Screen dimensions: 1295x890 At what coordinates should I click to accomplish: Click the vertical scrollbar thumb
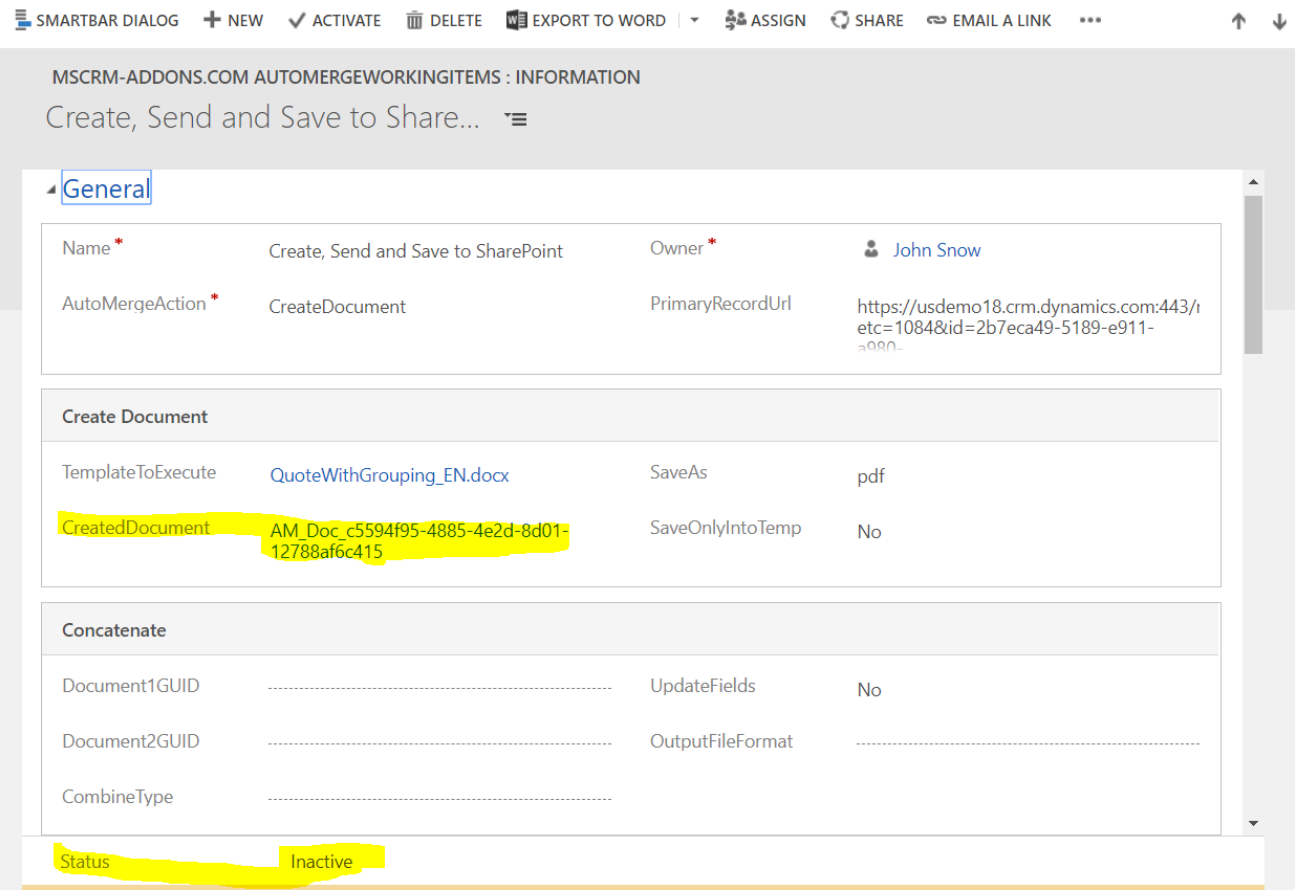tap(1254, 274)
